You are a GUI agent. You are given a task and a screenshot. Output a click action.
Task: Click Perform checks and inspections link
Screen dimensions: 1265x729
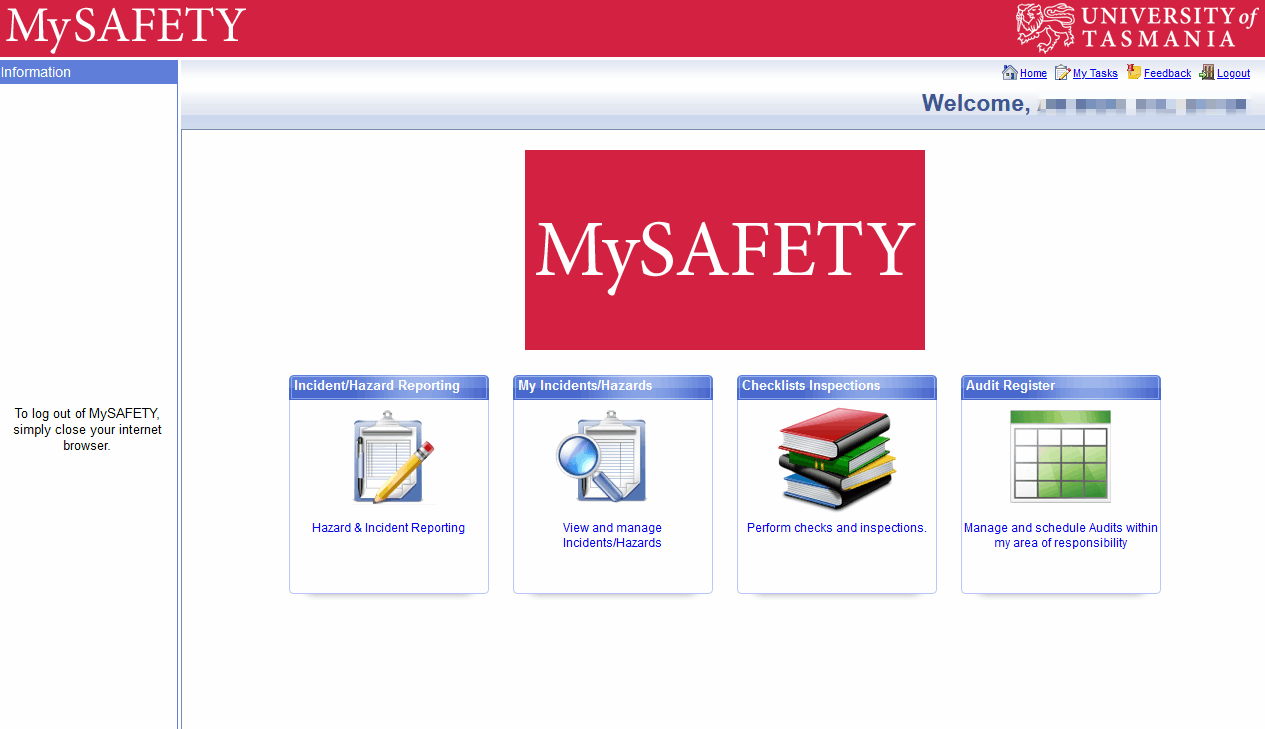tap(837, 528)
